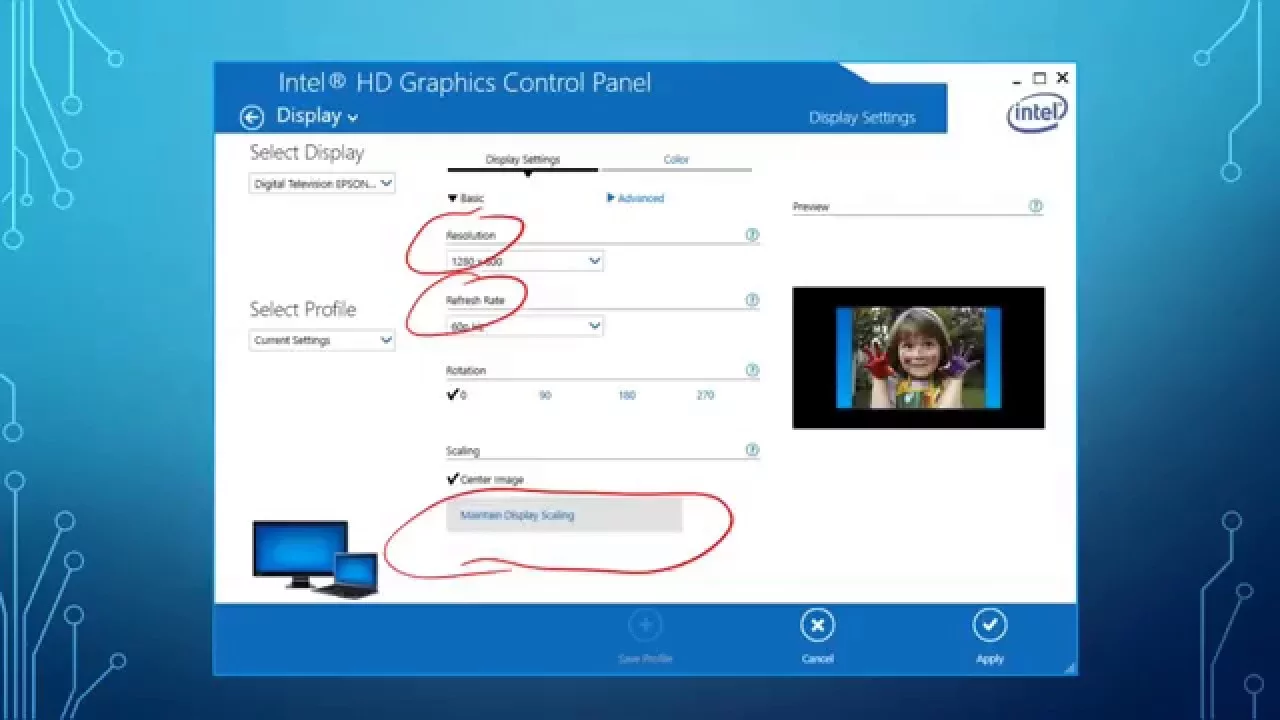Switch to the Color tab
1280x720 pixels.
676,159
